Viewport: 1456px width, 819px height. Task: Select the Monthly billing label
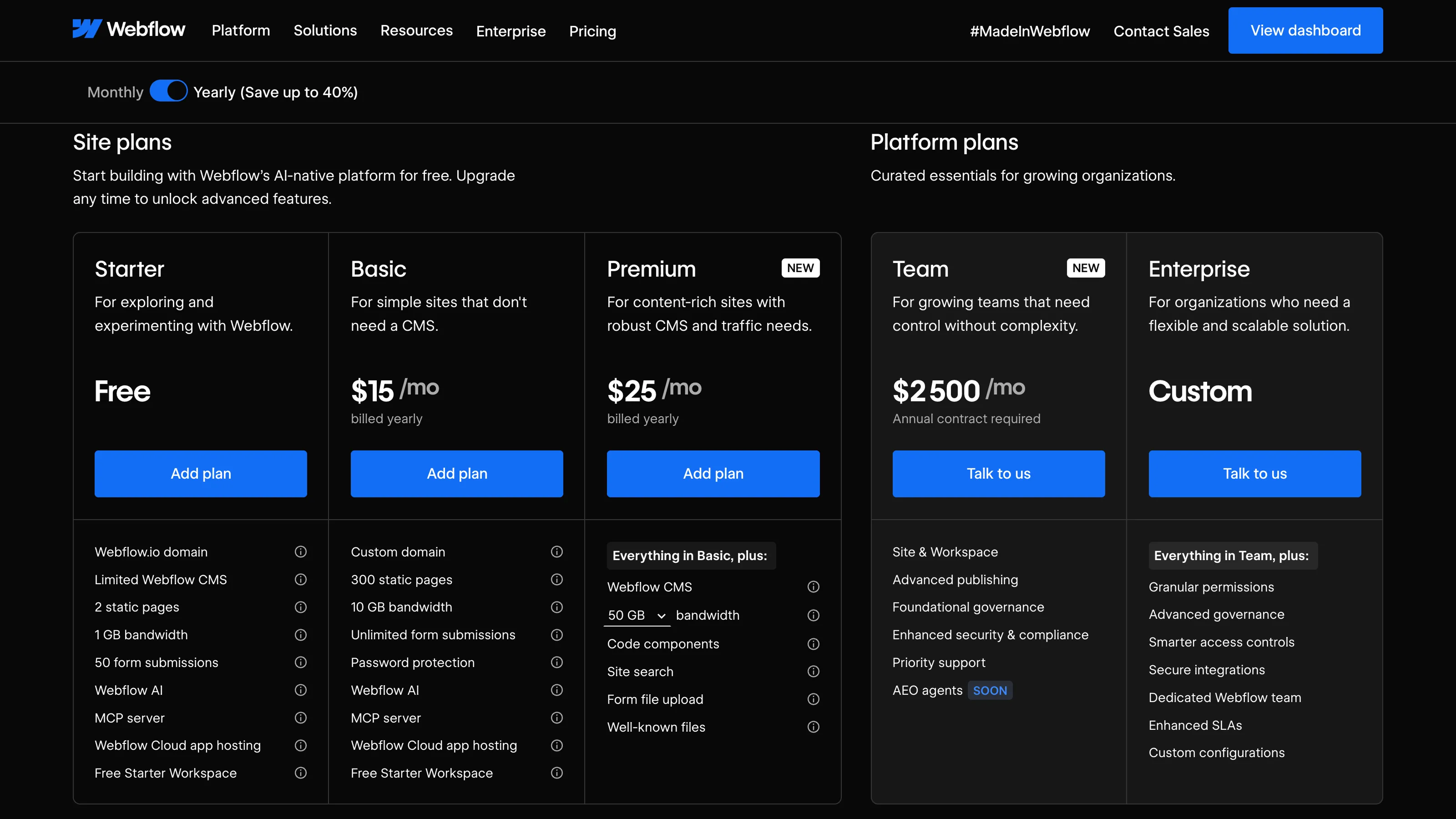tap(115, 92)
